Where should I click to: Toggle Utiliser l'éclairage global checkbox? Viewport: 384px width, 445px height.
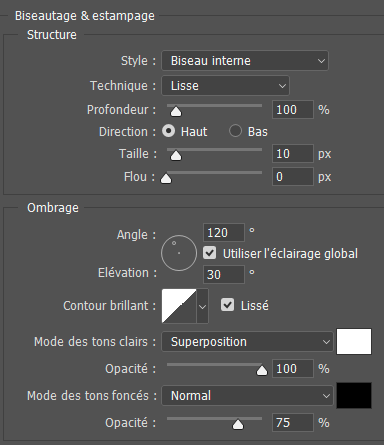[x=210, y=253]
